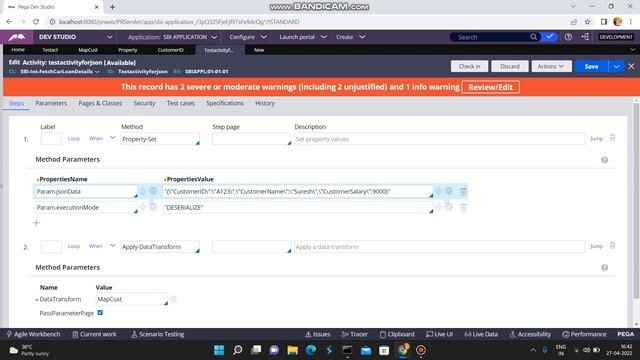This screenshot has height=360, width=640.
Task: Expand the DEV STUDIO dropdown
Action: [109, 37]
